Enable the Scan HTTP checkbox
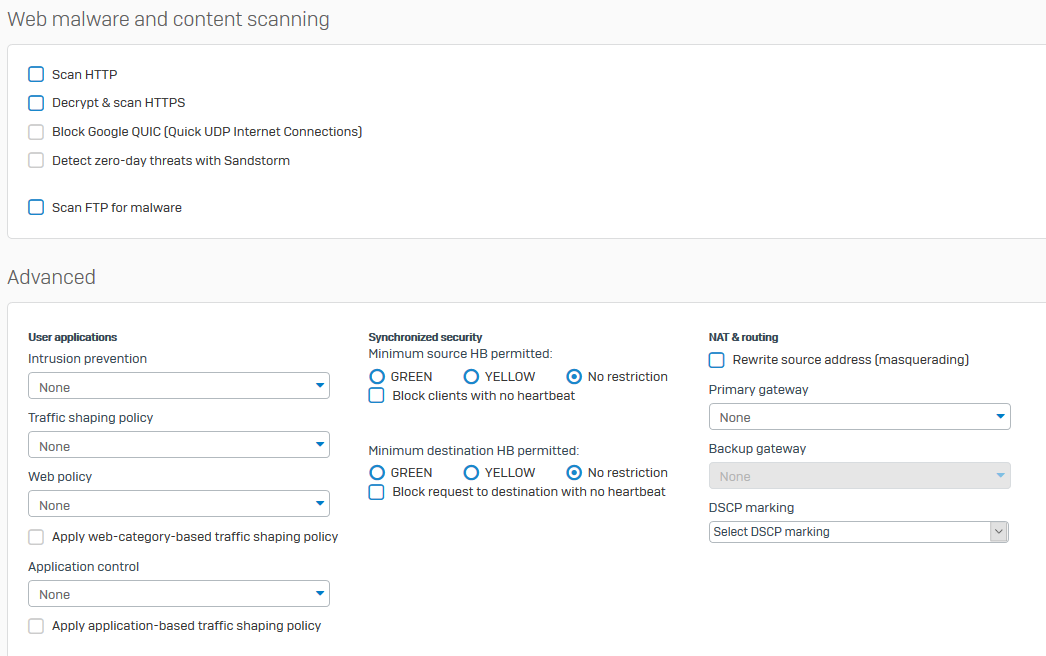The image size is (1046, 656). point(36,74)
